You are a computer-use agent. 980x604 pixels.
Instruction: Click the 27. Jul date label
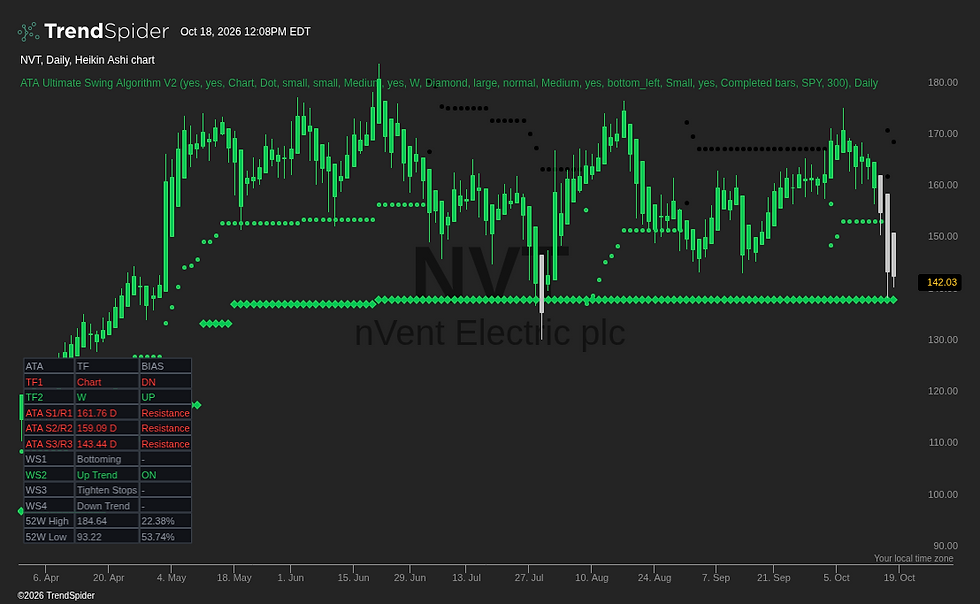[529, 578]
